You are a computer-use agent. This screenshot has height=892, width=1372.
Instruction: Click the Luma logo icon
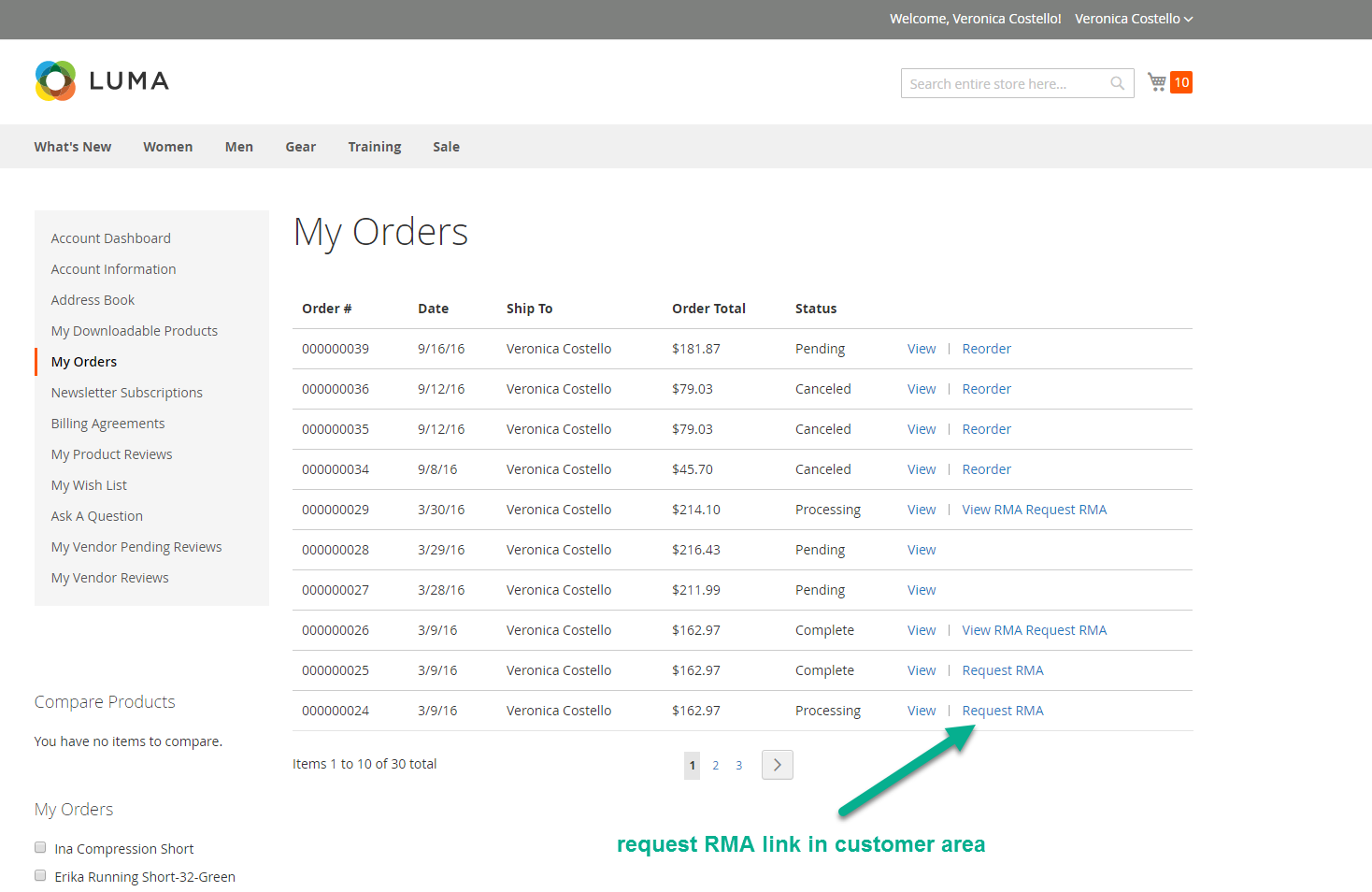coord(55,80)
